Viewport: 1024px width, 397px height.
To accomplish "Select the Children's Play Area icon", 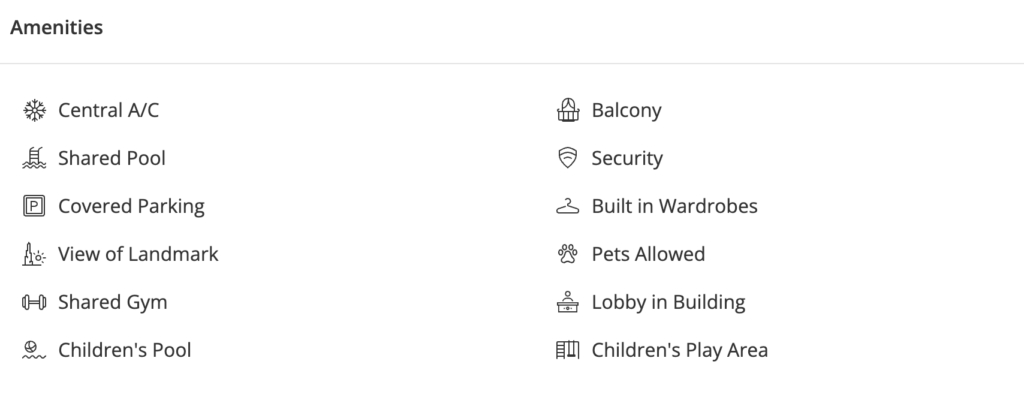I will tap(568, 350).
